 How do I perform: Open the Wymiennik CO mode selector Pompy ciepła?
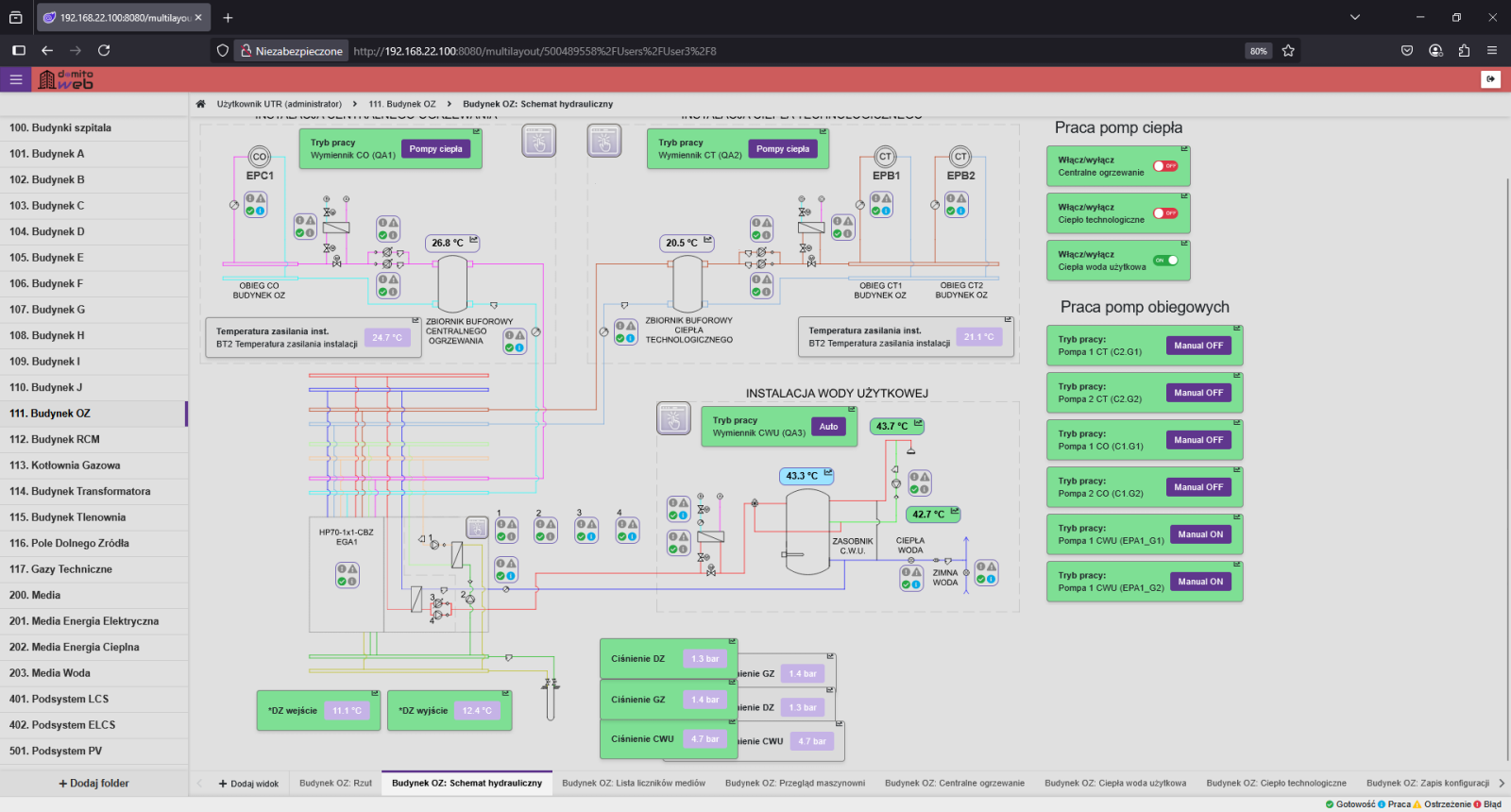click(435, 149)
